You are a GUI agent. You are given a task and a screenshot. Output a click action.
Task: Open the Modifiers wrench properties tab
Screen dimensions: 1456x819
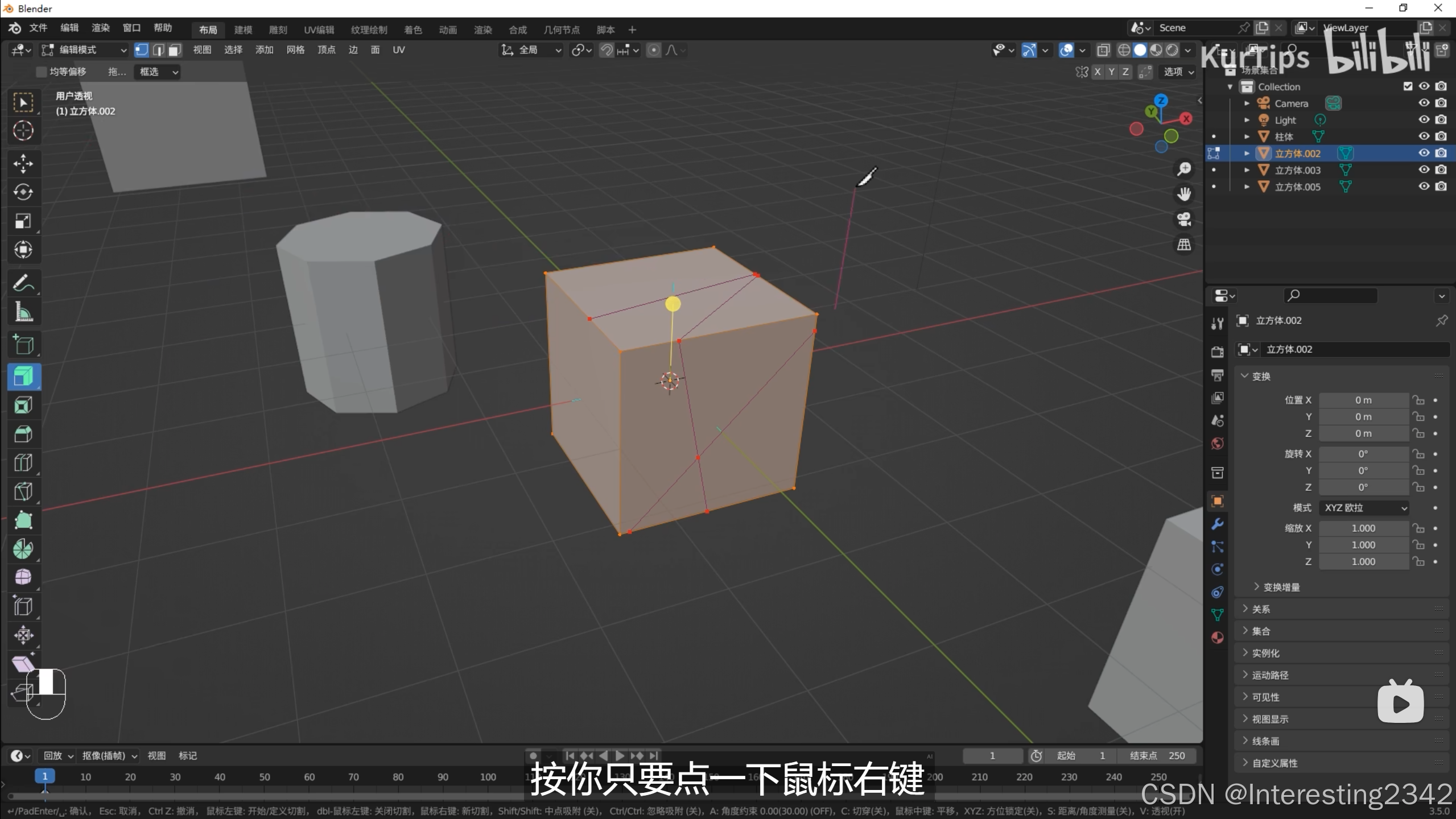click(1218, 524)
